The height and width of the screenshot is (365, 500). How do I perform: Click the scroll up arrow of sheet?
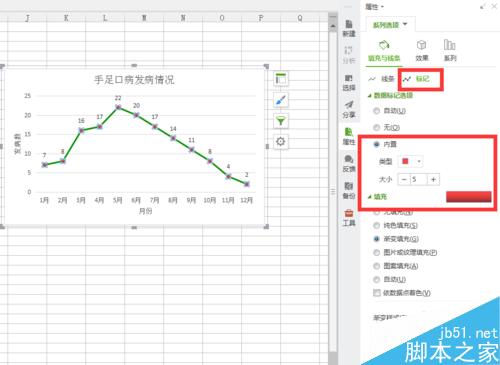coord(332,26)
